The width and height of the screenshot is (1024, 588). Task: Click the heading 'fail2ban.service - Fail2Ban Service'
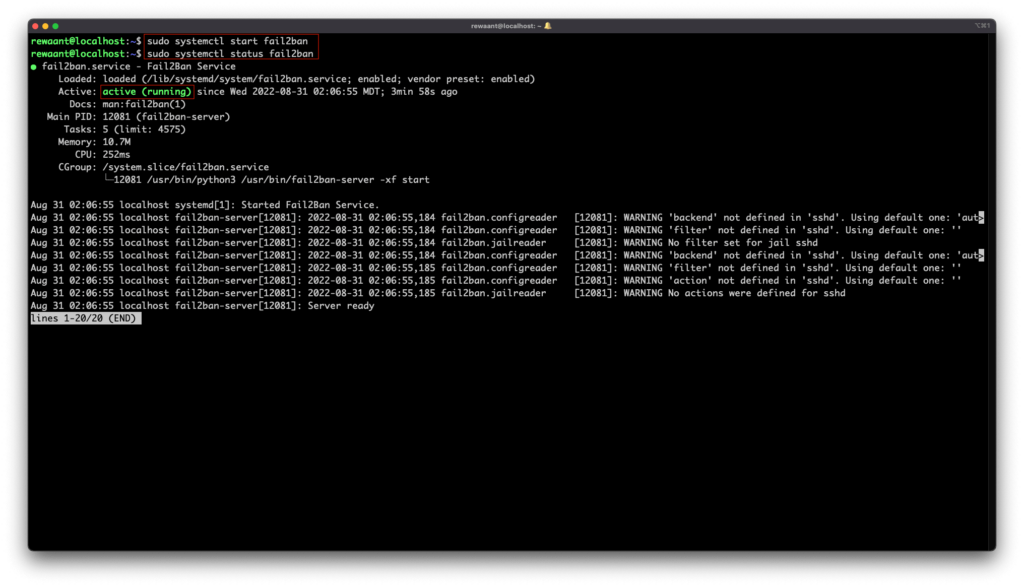click(138, 67)
